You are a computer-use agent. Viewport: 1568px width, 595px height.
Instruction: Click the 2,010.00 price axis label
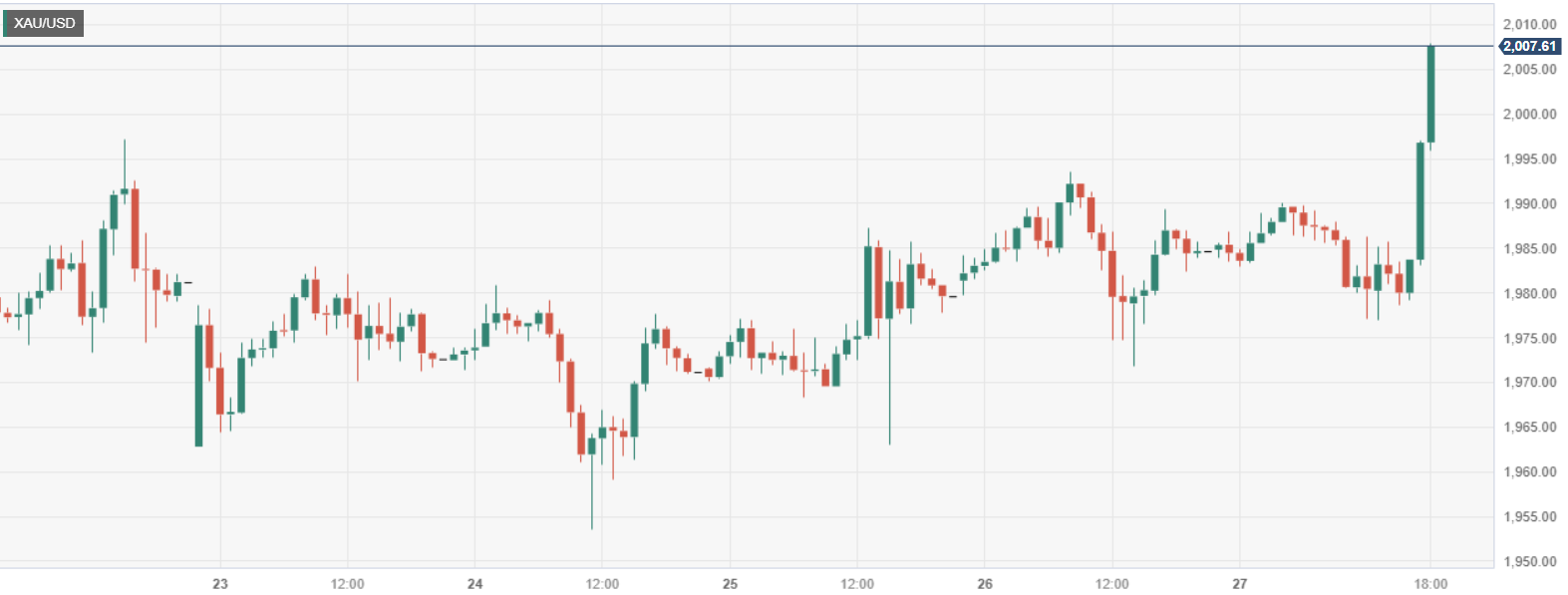[1529, 24]
